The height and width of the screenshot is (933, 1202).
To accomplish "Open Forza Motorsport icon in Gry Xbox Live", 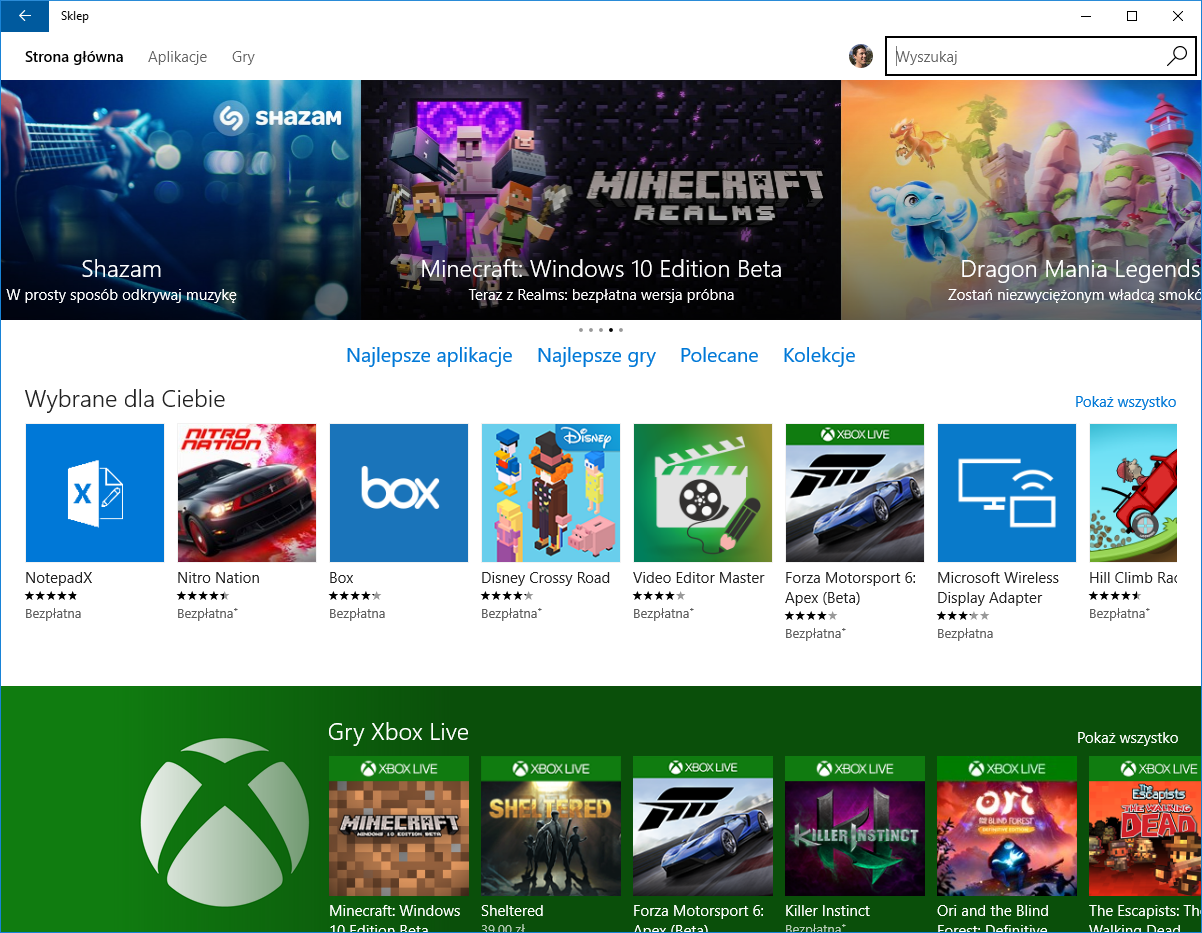I will [x=703, y=826].
